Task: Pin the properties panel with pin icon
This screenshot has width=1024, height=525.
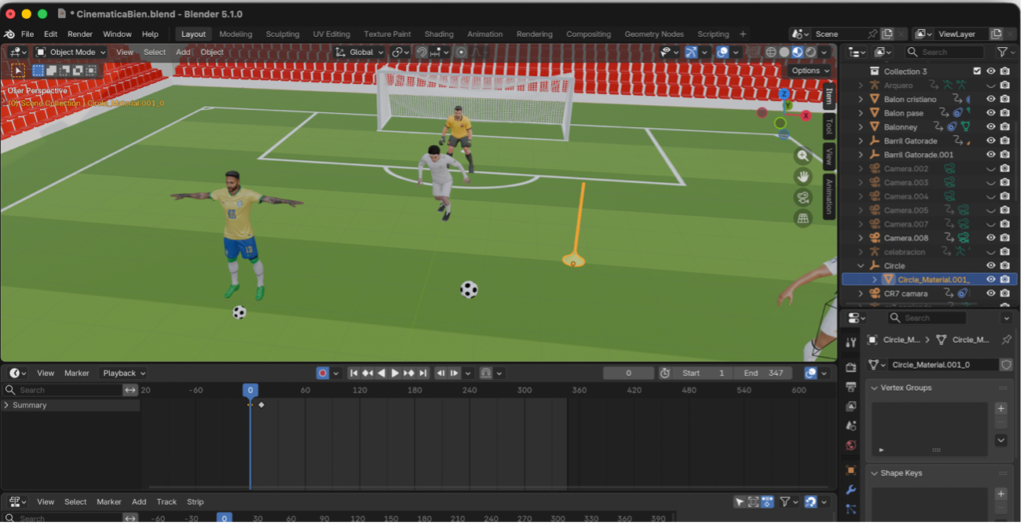Action: (1007, 341)
